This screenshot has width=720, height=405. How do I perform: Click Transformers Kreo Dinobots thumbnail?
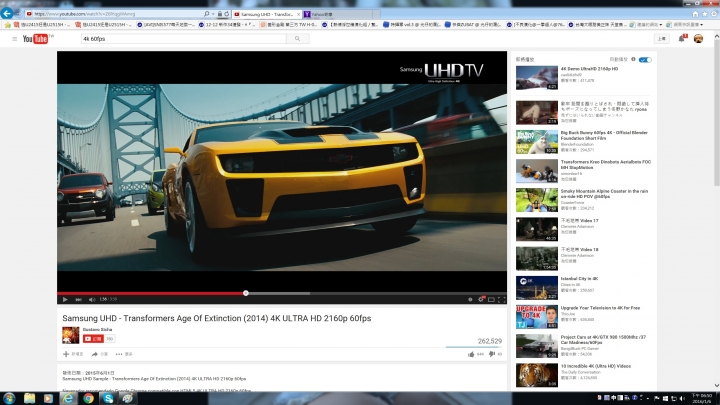point(536,171)
